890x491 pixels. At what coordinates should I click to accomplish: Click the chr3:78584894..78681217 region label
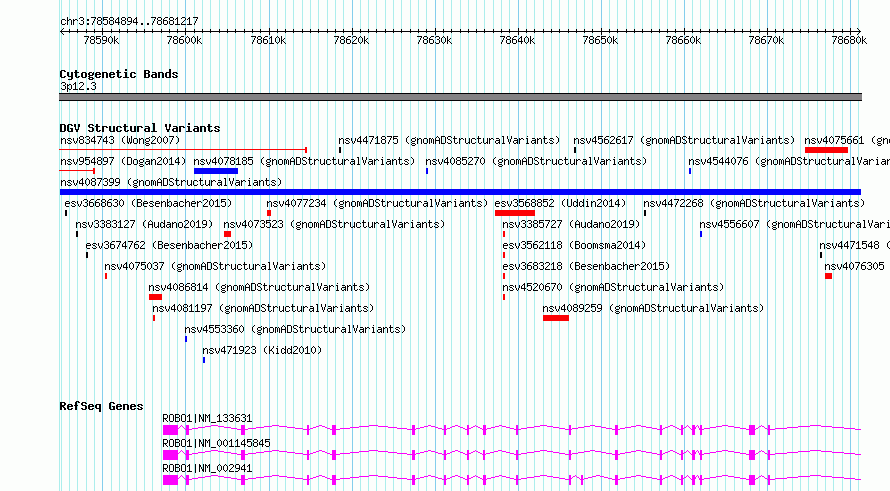click(x=129, y=22)
